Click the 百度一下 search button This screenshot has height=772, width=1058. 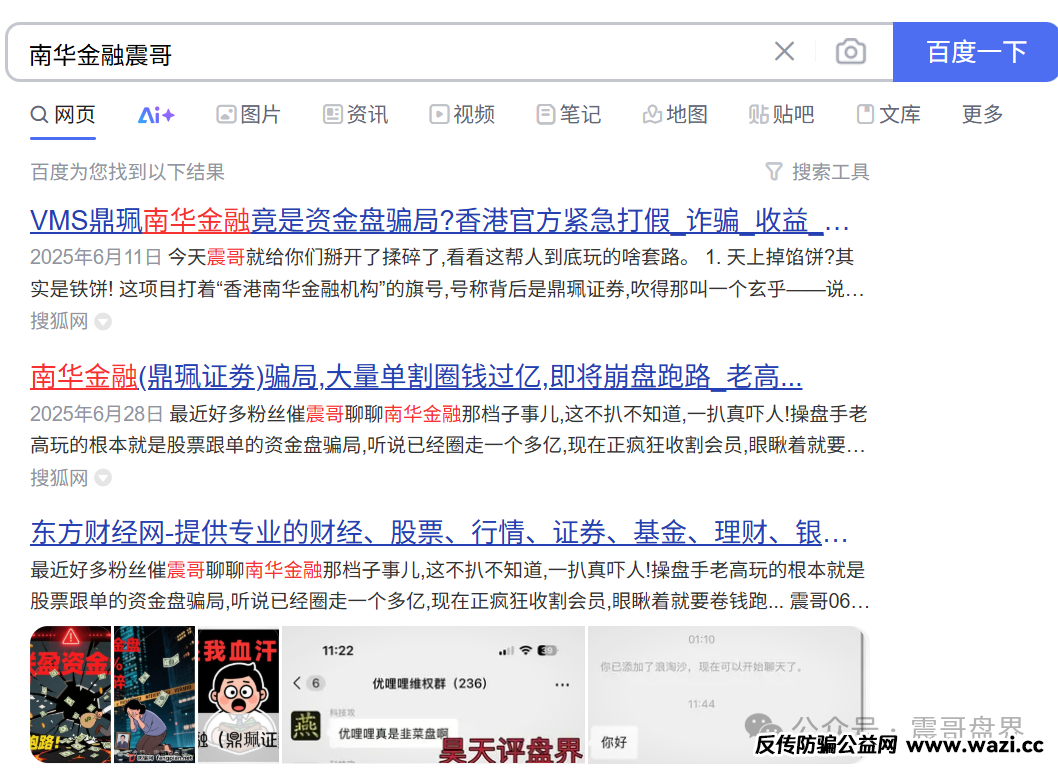(x=976, y=52)
